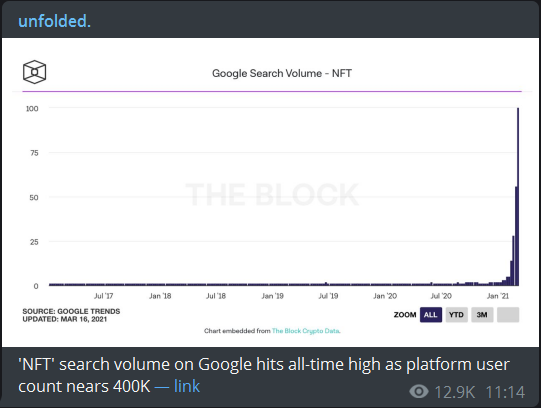Viewport: 541px width, 408px height.
Task: Click the blank grey zoom button
Action: tap(508, 315)
